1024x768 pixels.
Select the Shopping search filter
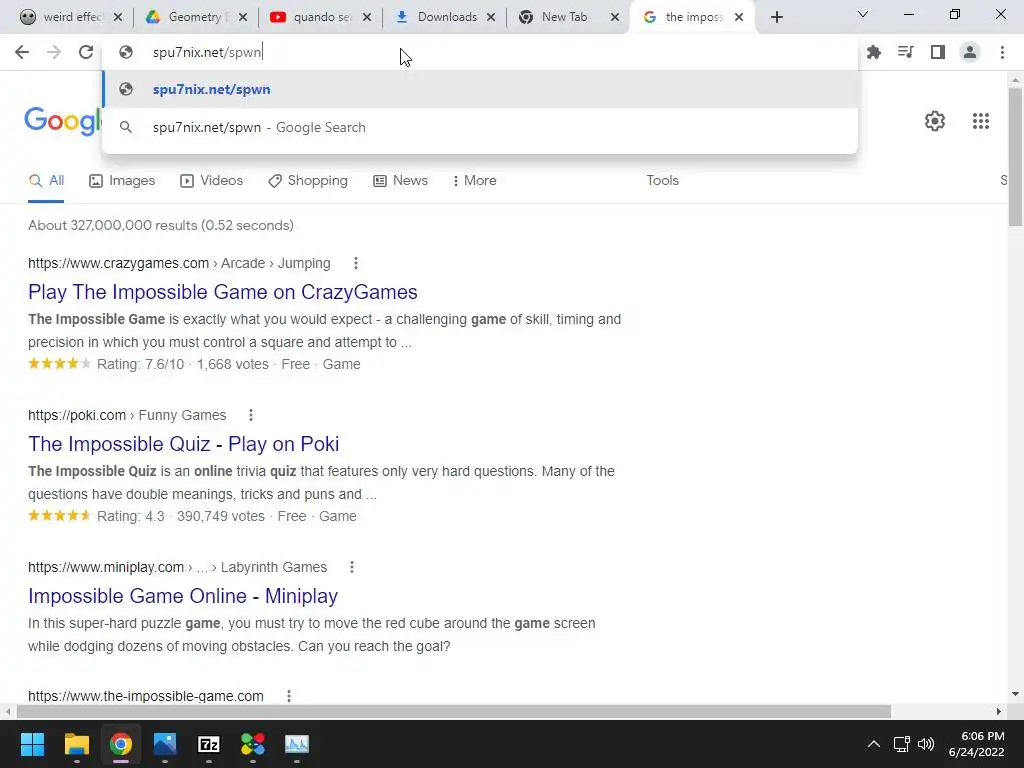(308, 181)
